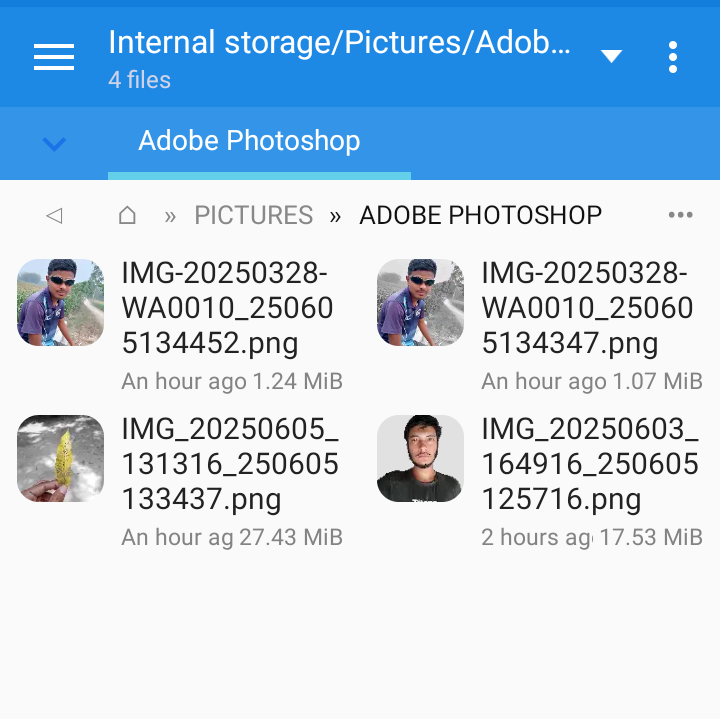The width and height of the screenshot is (720, 719).
Task: Expand the storage path dropdown arrow
Action: (612, 57)
